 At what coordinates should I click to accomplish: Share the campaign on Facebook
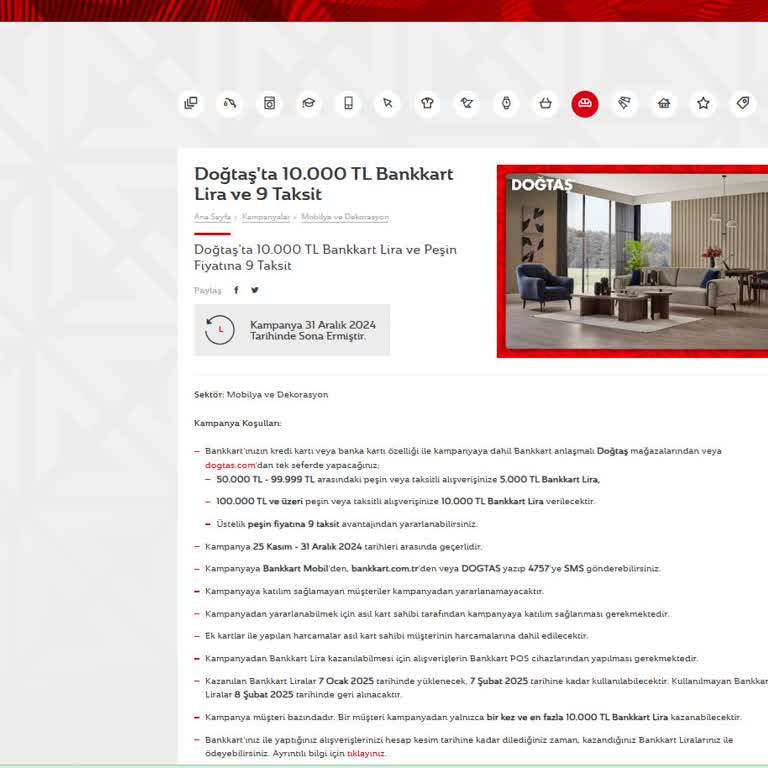[236, 290]
